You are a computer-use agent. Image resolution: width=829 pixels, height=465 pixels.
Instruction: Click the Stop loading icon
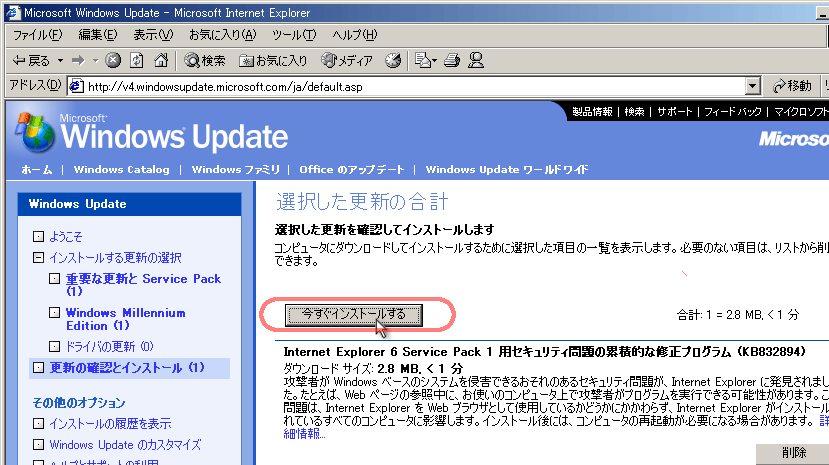(x=113, y=60)
